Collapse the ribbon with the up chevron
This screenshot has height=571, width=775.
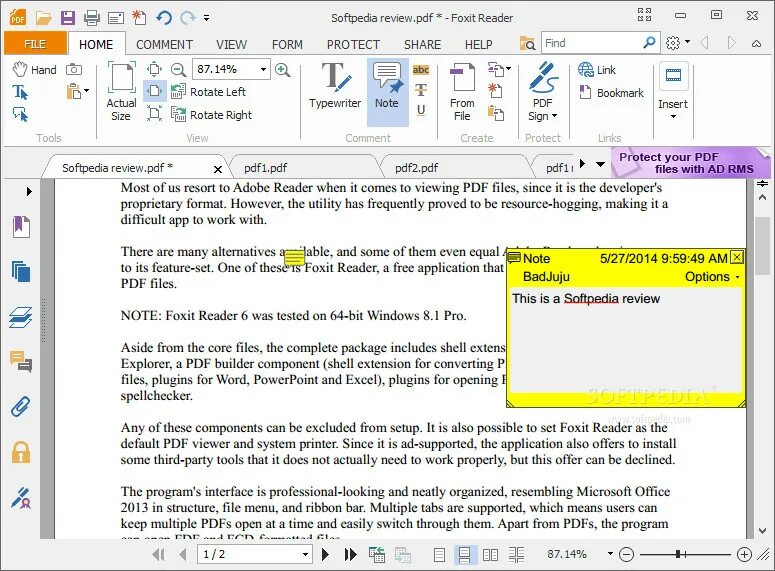click(x=756, y=44)
